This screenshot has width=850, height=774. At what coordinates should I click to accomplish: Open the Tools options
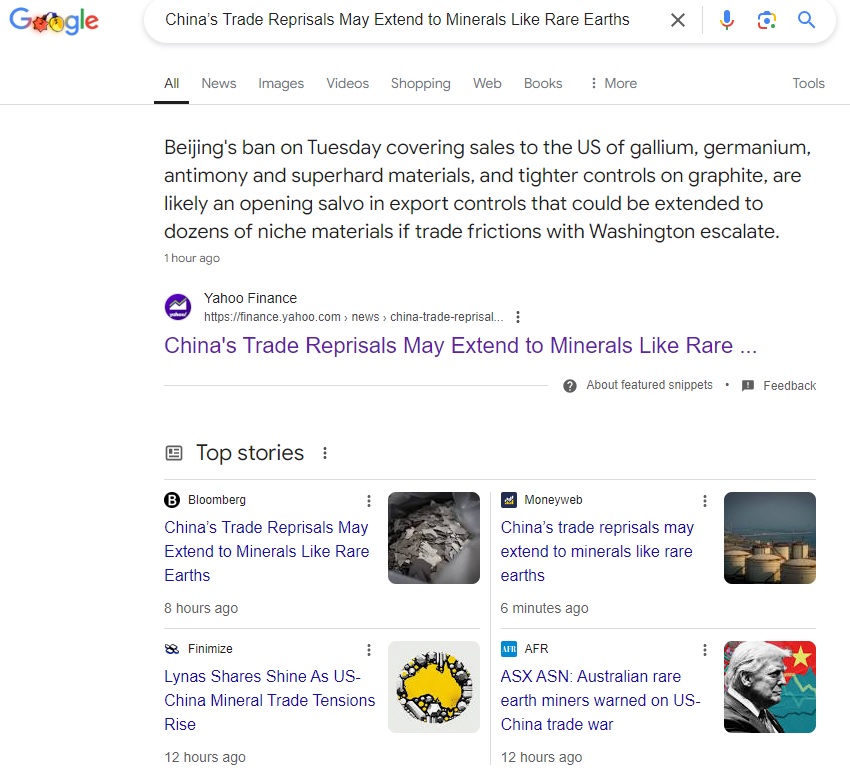808,83
